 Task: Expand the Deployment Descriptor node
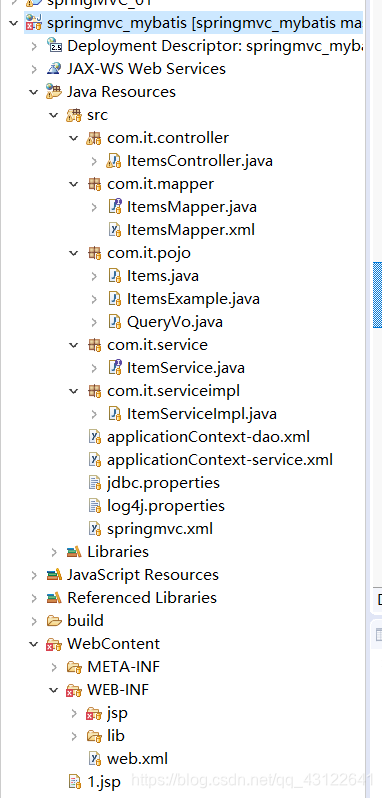(x=34, y=46)
